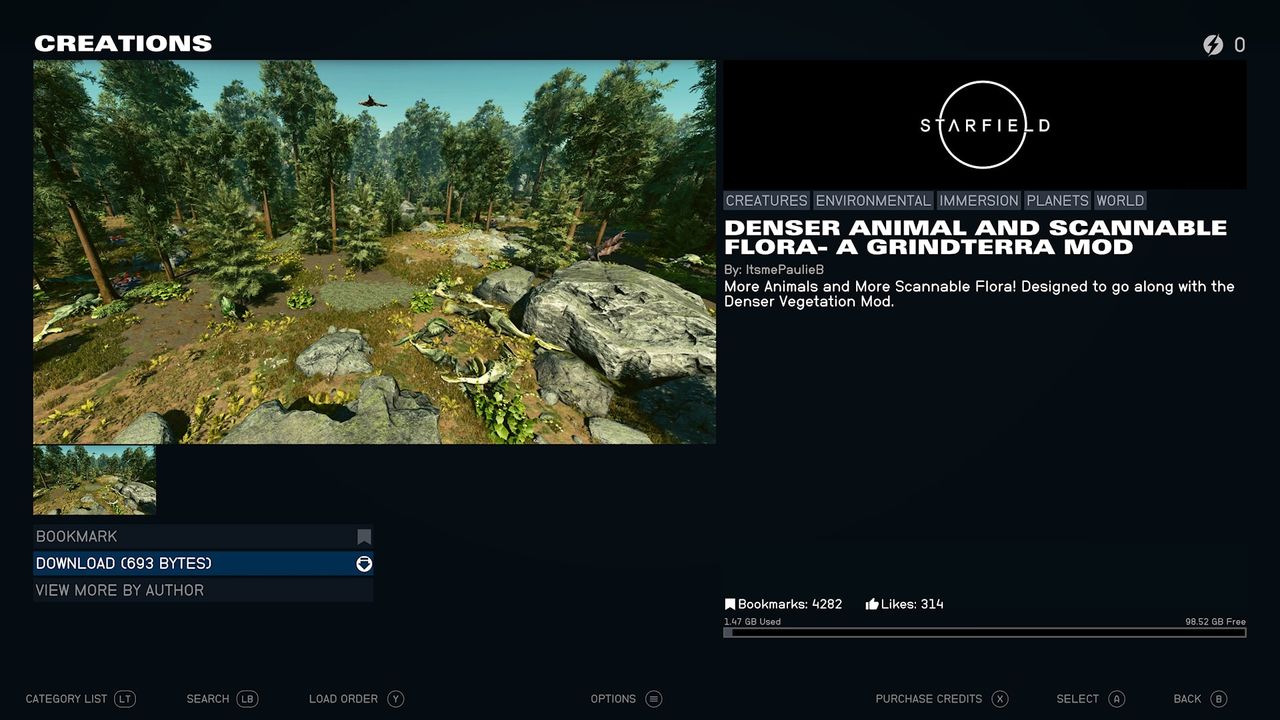Click the 98.52 GB Free label
The image size is (1280, 720).
click(1215, 622)
